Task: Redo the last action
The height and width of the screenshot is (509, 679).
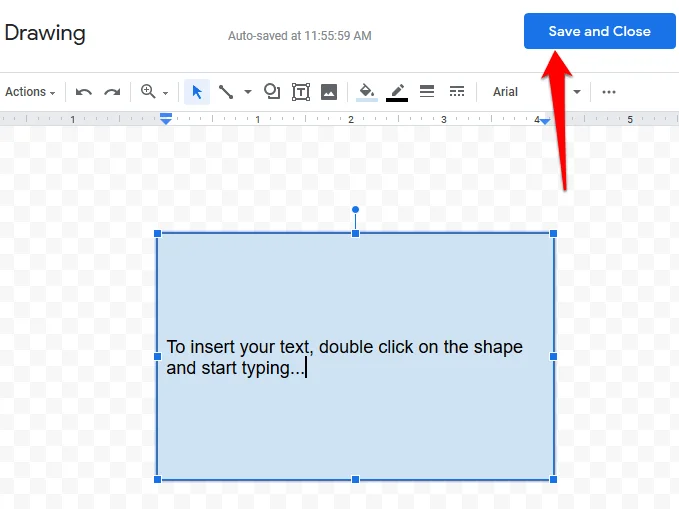Action: [112, 92]
